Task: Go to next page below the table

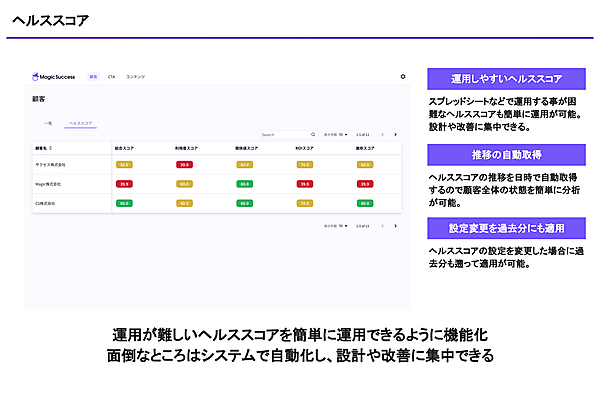Action: coord(395,226)
